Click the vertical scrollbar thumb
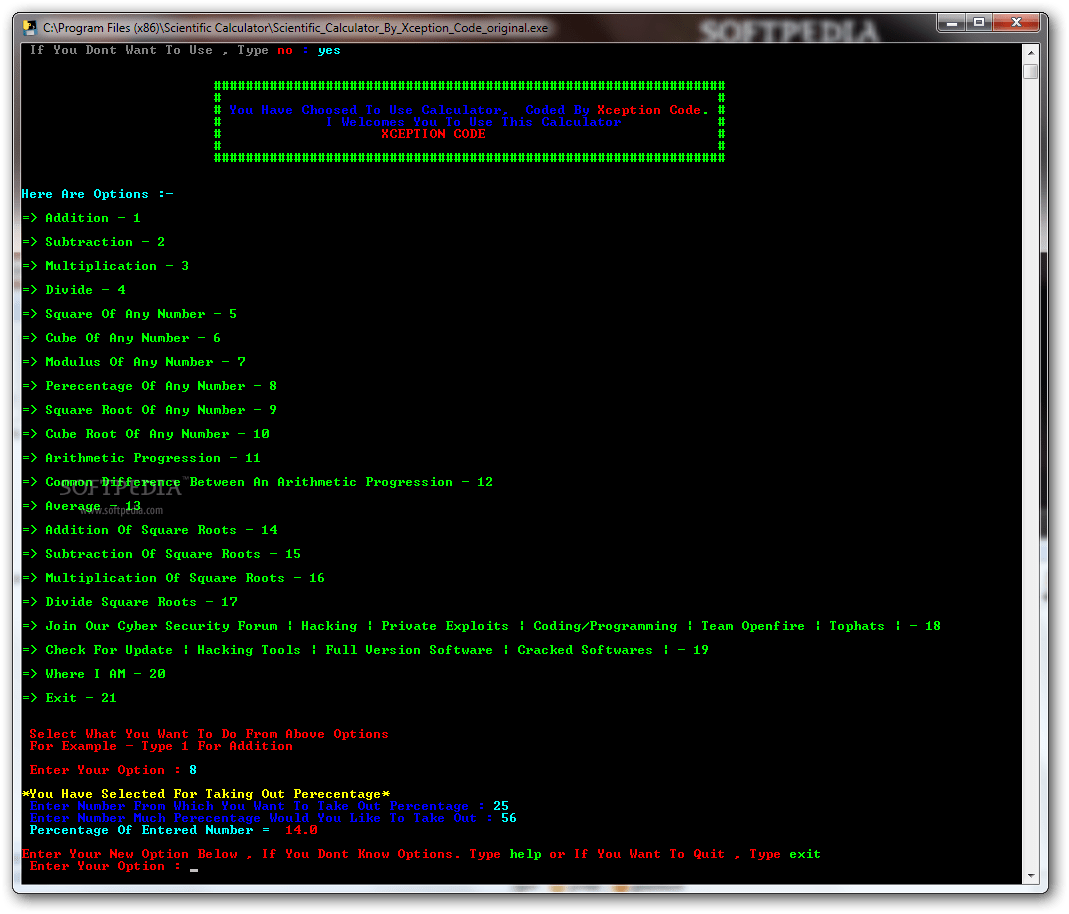Image resolution: width=1069 pixels, height=914 pixels. click(1030, 72)
